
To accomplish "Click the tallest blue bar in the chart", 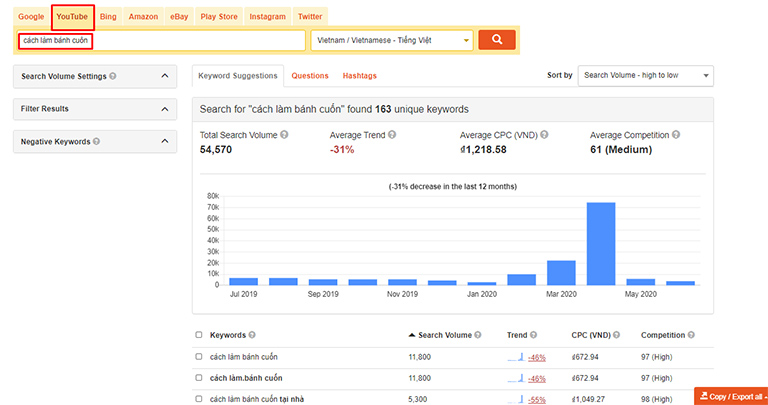I will 601,243.
